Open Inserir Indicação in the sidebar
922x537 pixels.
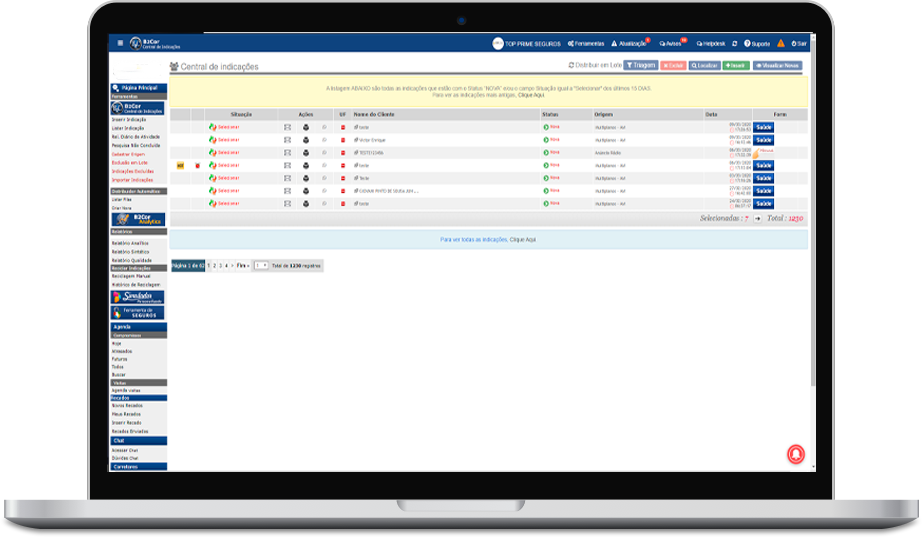pos(129,119)
